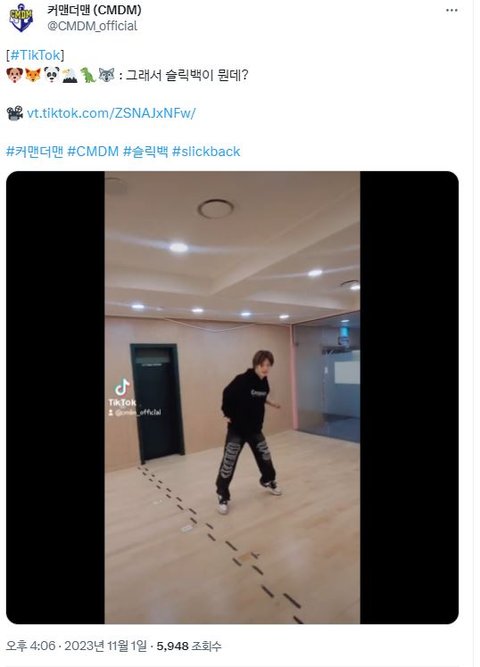Click the TikTok logo watermark in video
Screen dimensions: 480x667
122,392
